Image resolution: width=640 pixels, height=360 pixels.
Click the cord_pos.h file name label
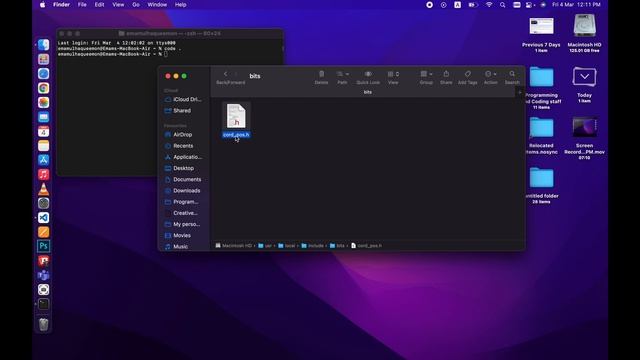coord(236,135)
